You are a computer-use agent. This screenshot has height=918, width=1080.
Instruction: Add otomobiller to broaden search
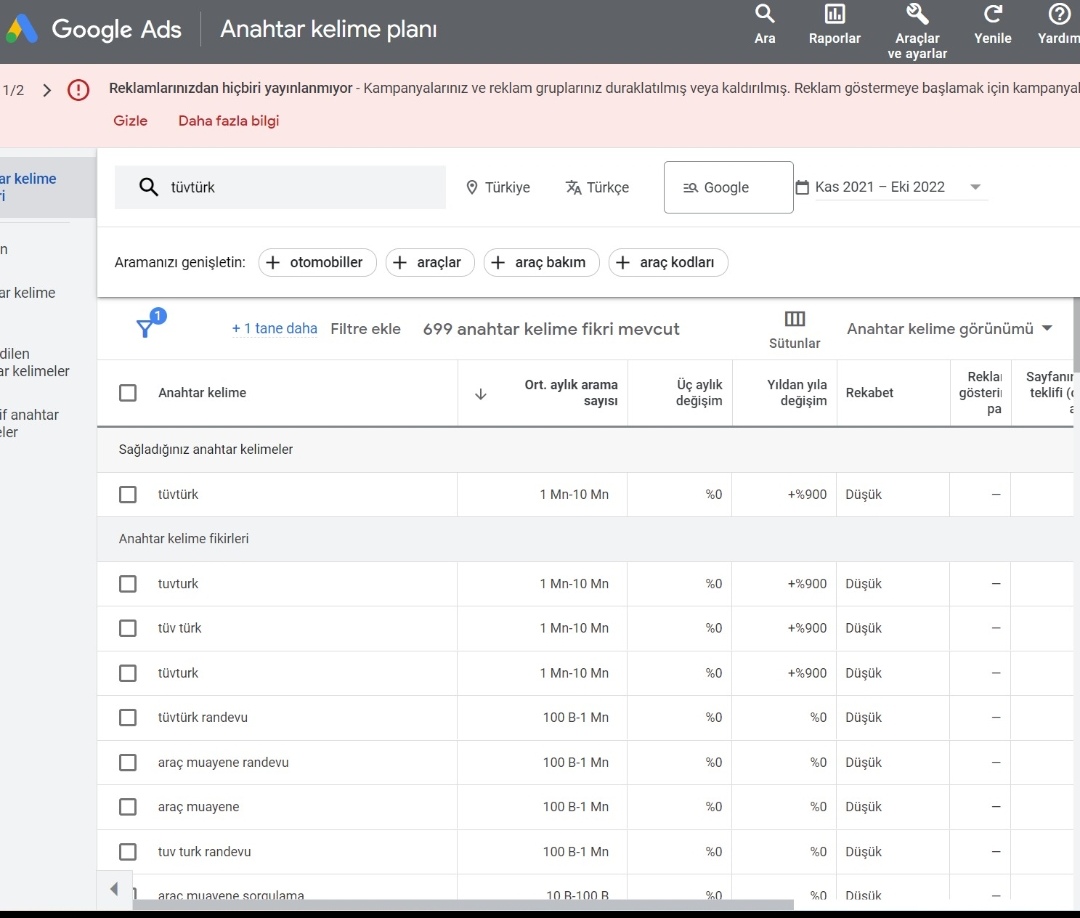[318, 262]
